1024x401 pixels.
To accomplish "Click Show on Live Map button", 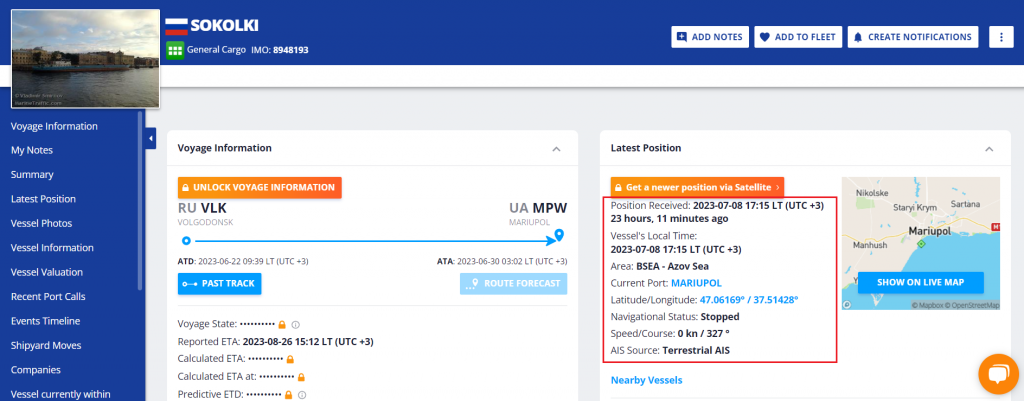I will [920, 282].
